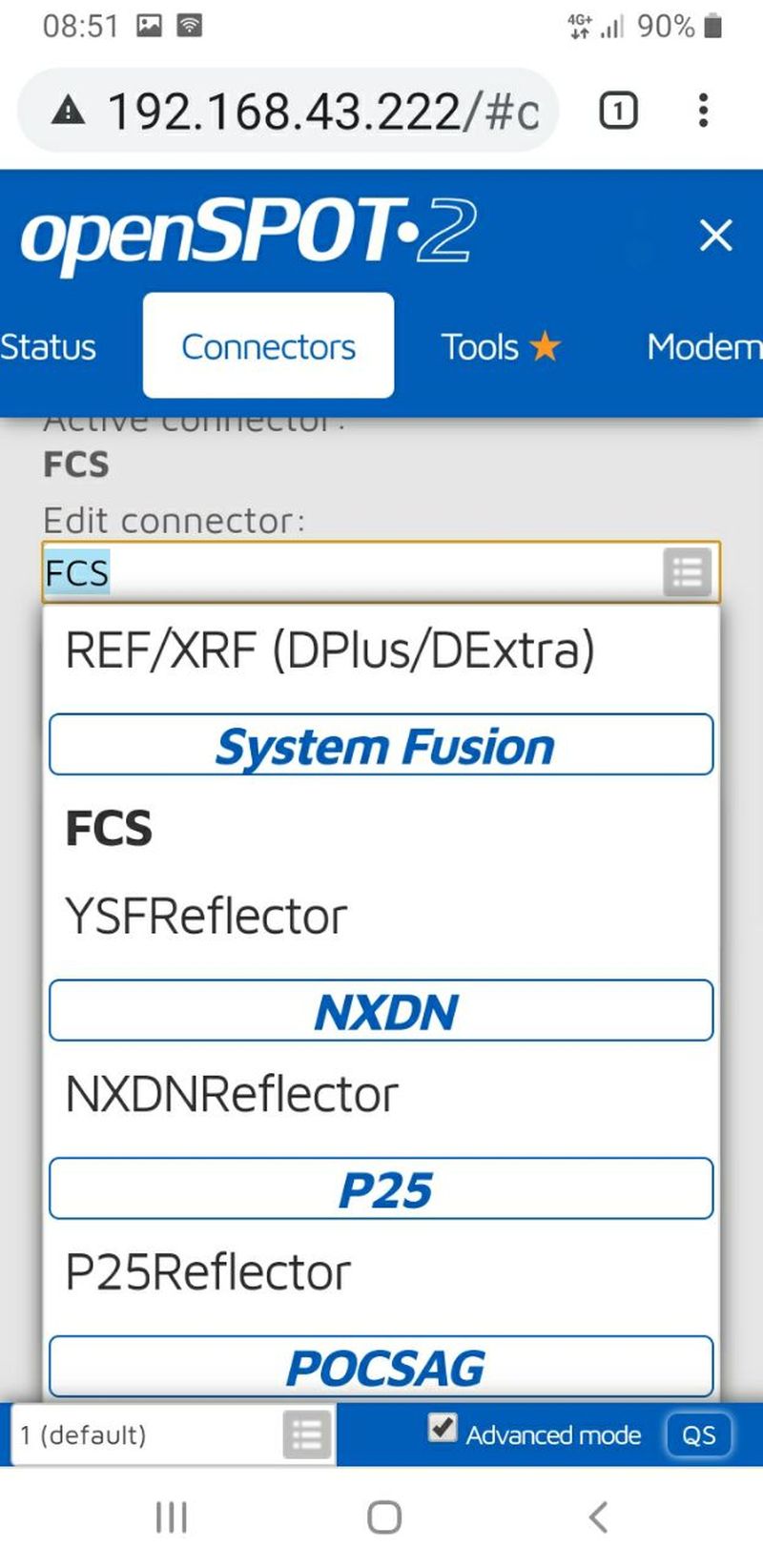Tap the Android home button
The image size is (763, 1568).
[384, 1516]
